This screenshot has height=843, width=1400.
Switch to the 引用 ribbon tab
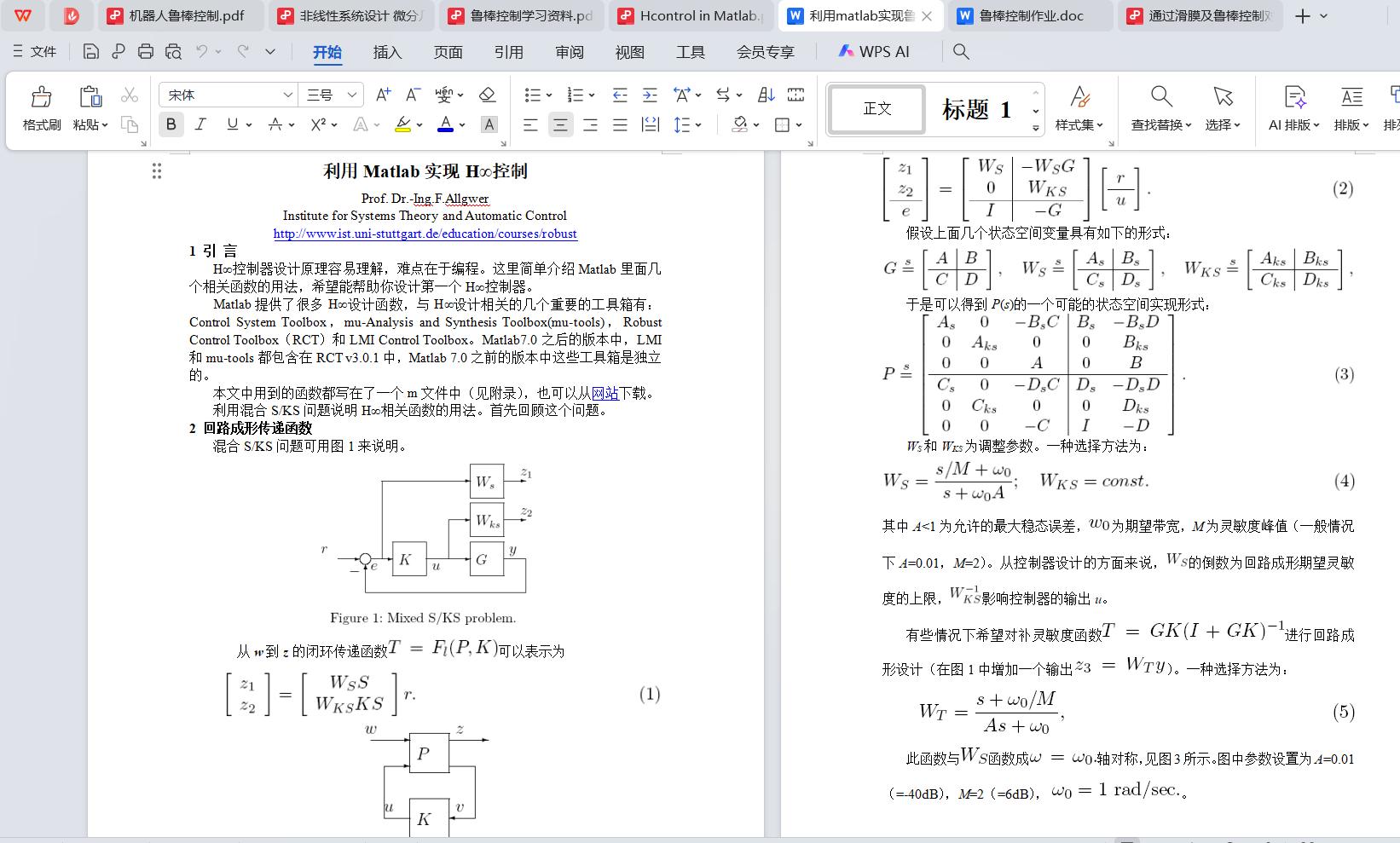pyautogui.click(x=508, y=52)
